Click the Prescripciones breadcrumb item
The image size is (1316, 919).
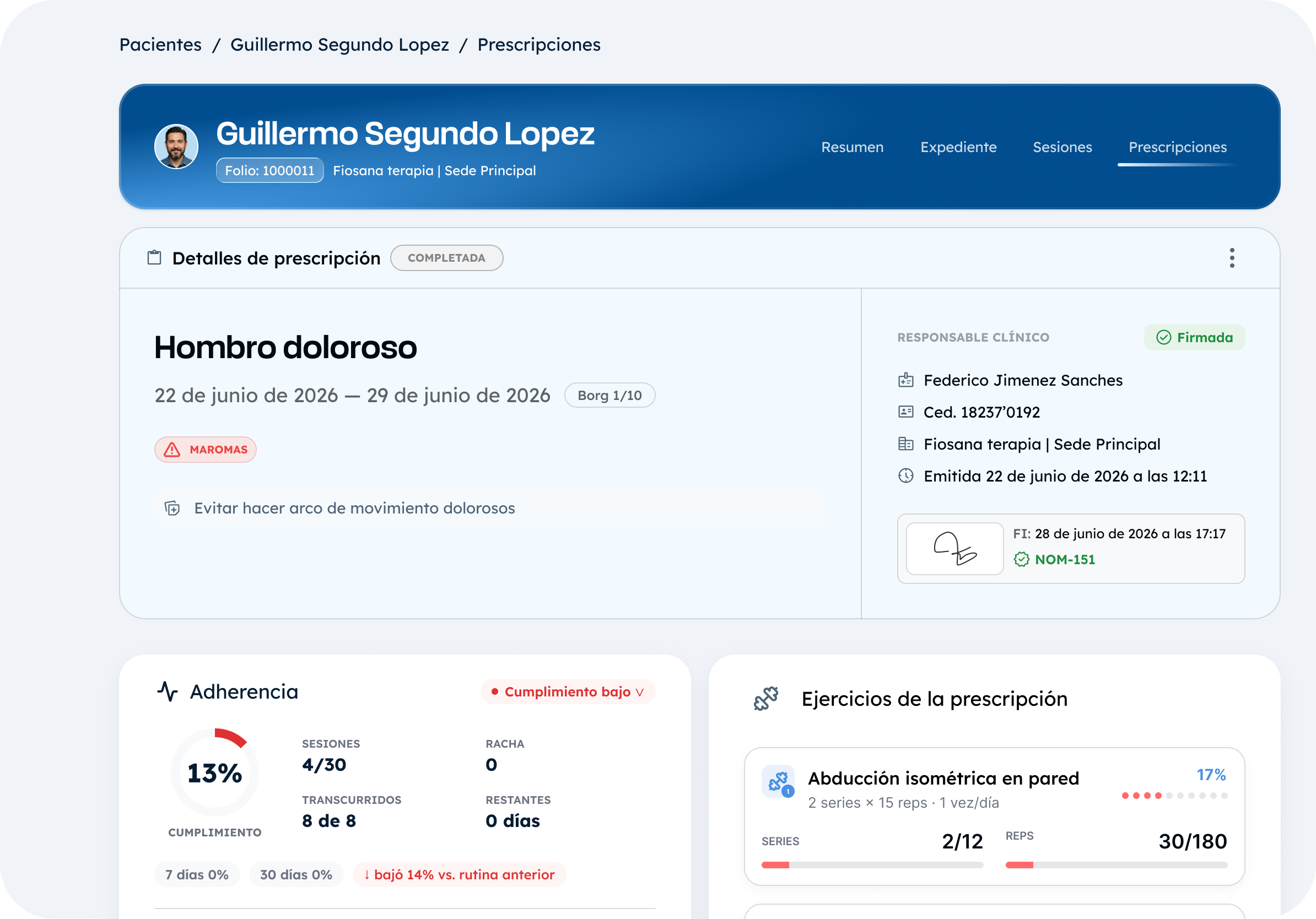(x=539, y=45)
